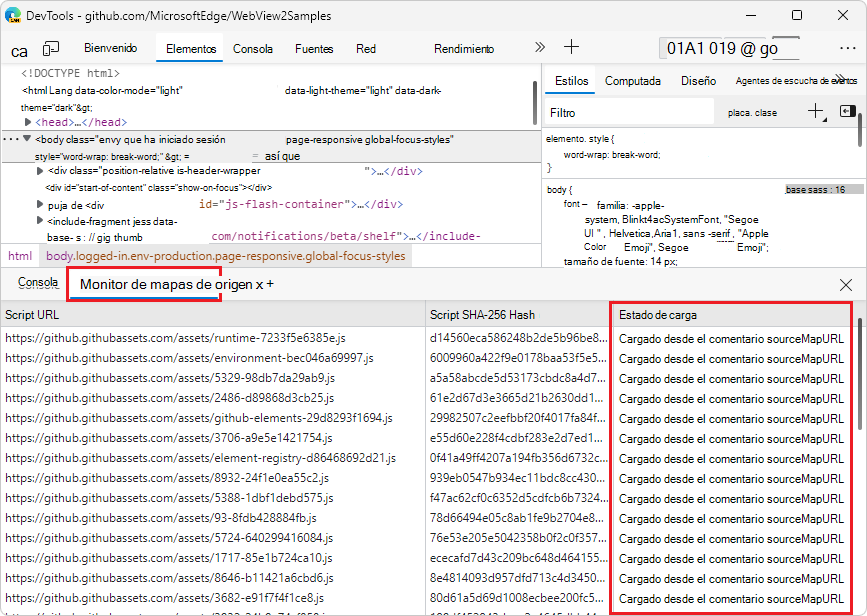Toggle device emulation icon in toolbar

(x=51, y=49)
